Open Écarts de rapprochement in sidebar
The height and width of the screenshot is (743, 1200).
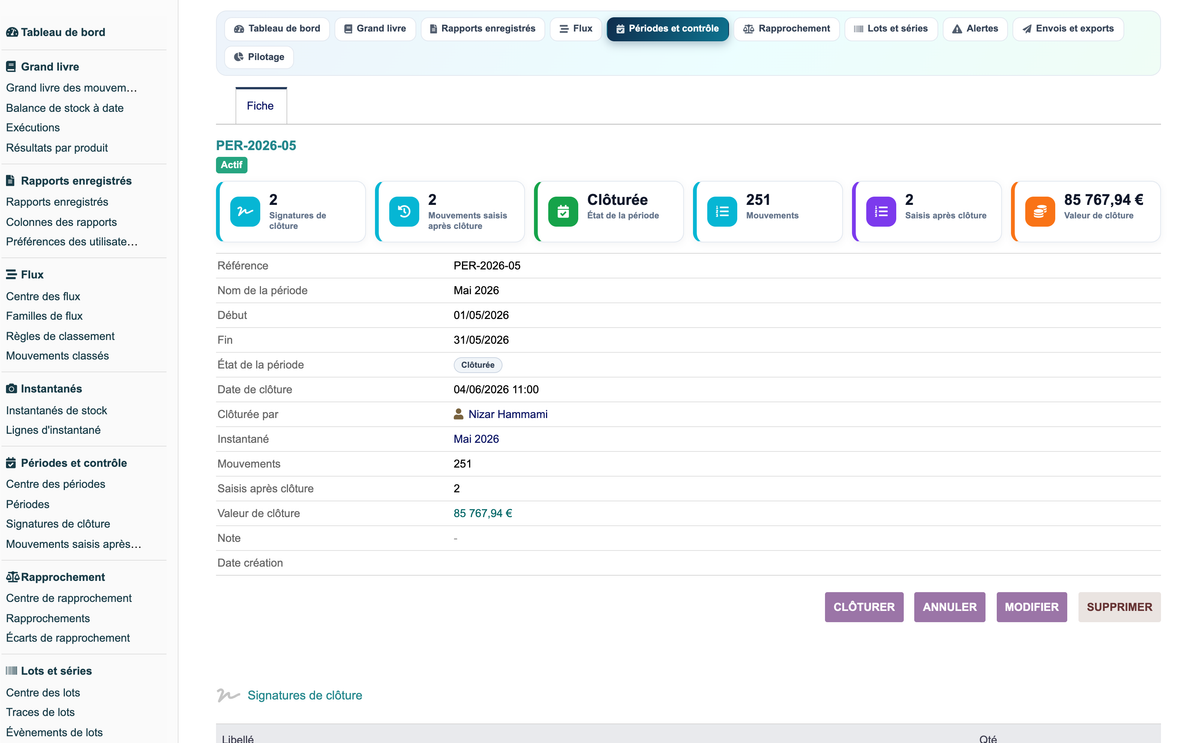[x=68, y=638]
